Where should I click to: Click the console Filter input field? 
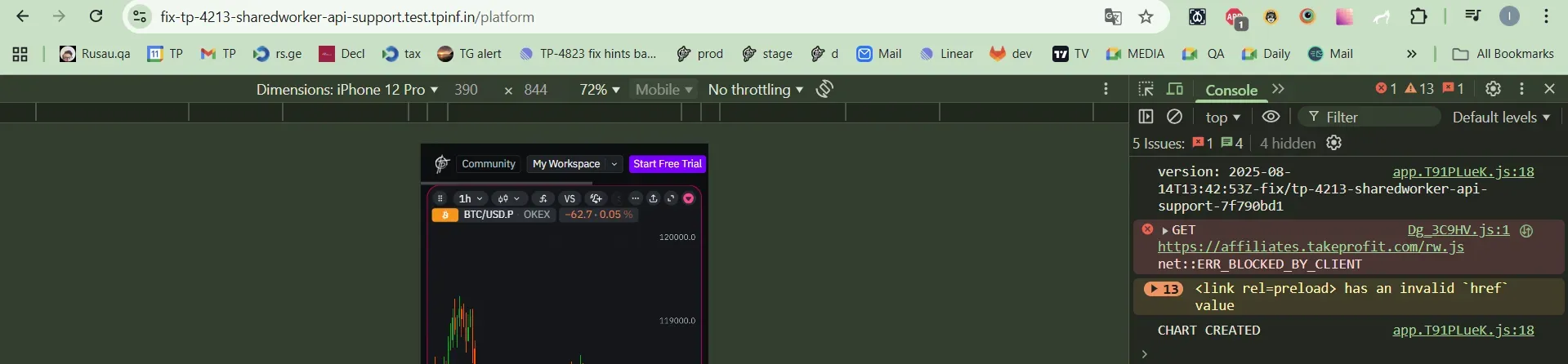pyautogui.click(x=1377, y=117)
